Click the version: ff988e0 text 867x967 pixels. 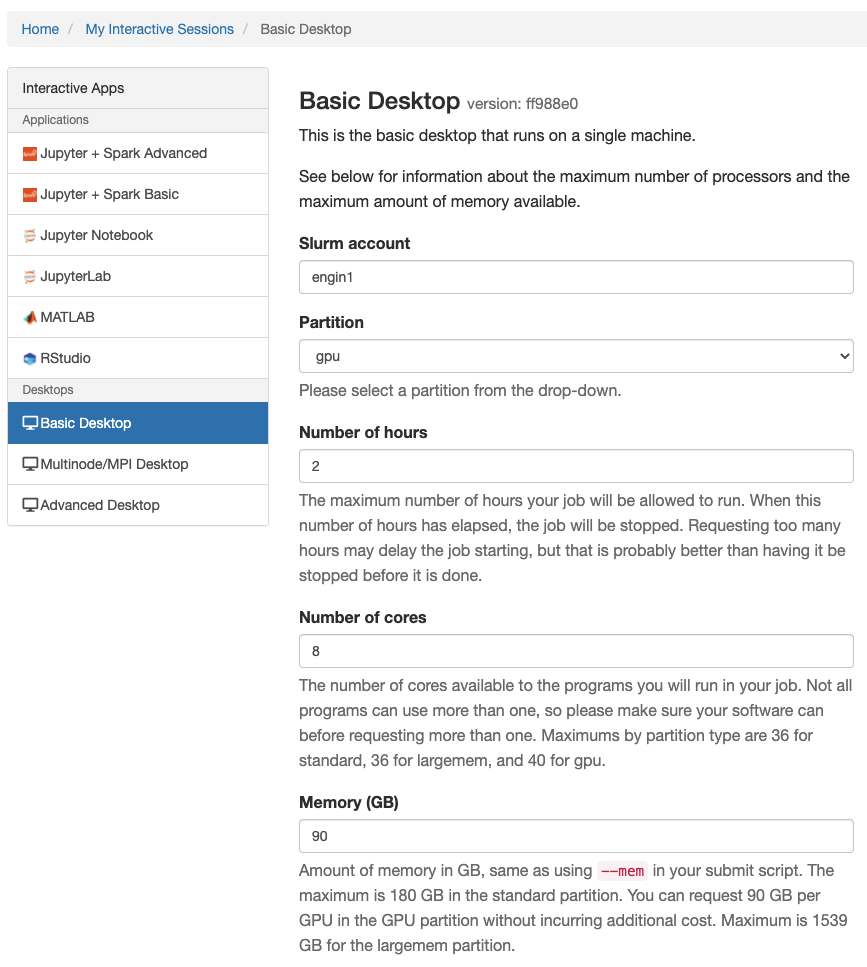(522, 104)
